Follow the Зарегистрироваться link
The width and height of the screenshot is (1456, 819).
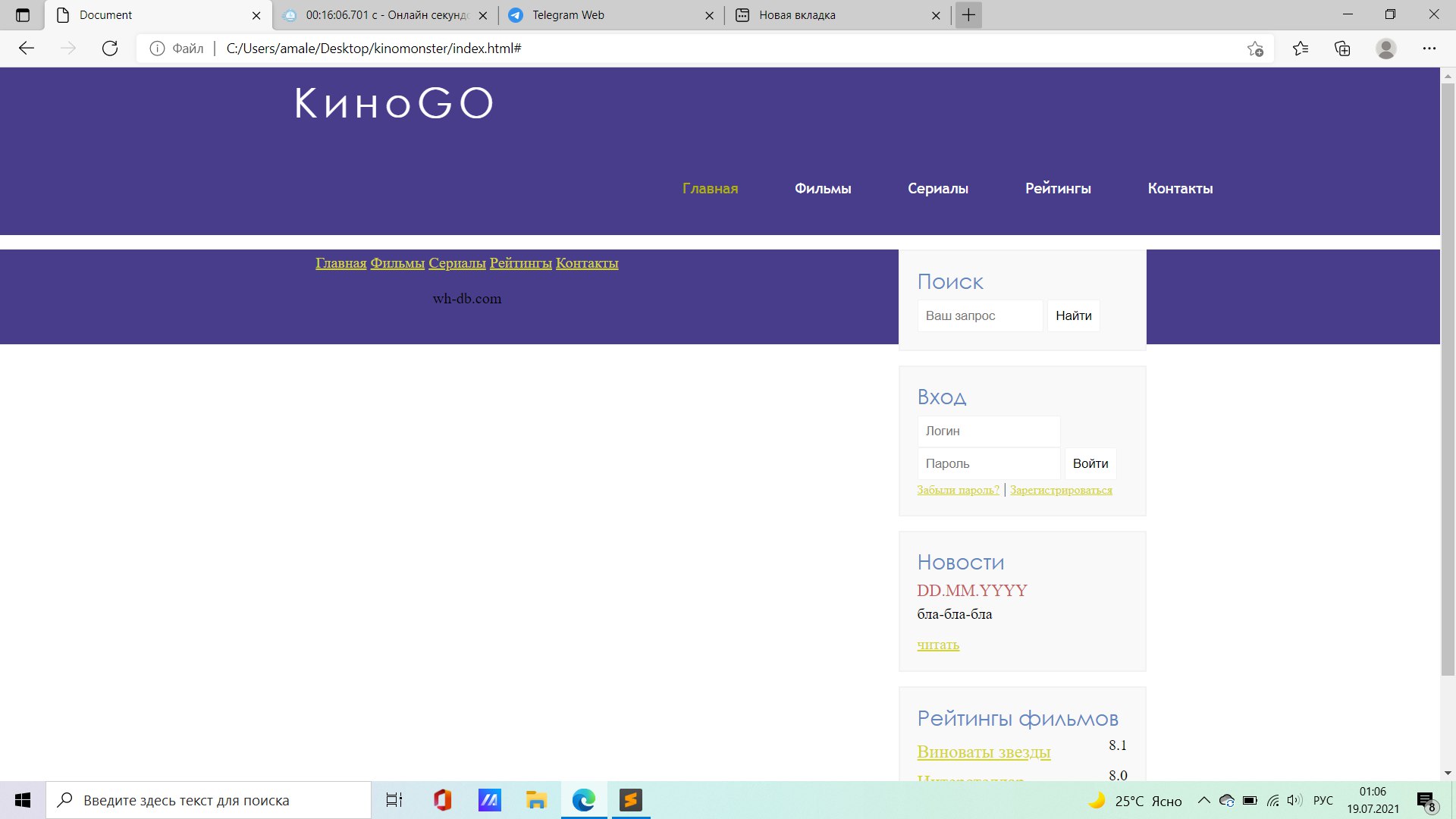1061,490
